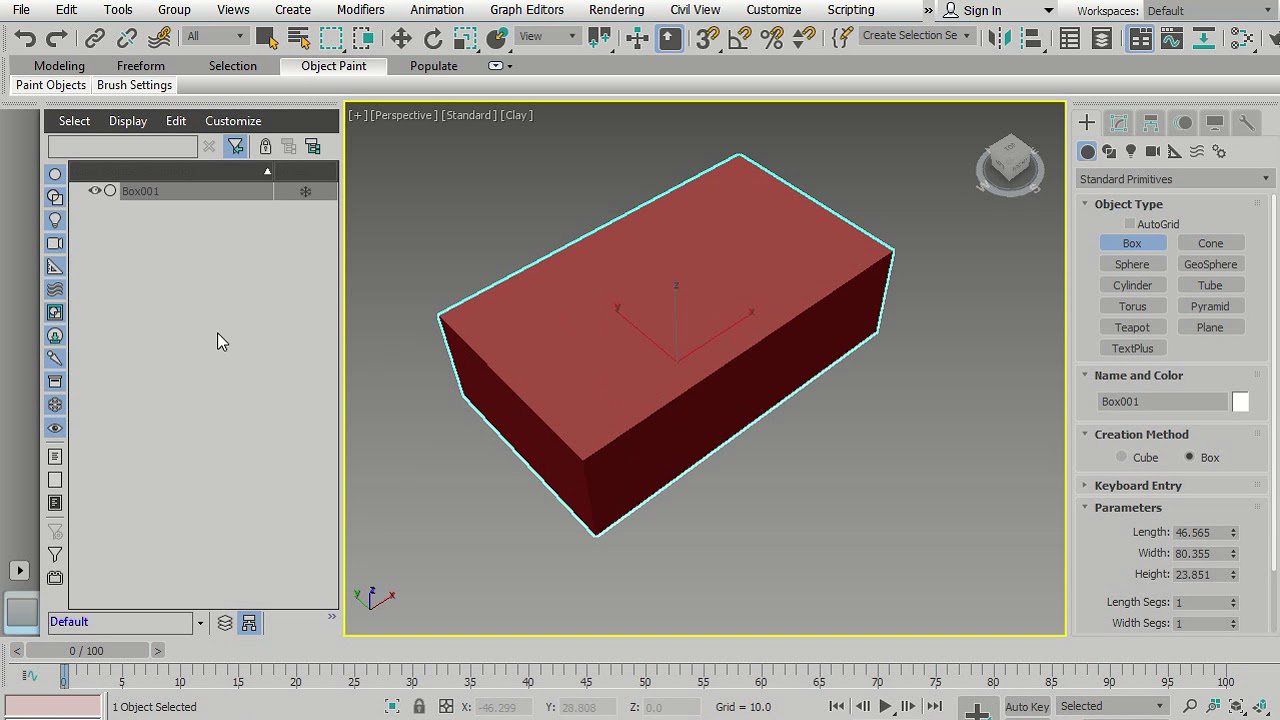
Task: Open the reference coordinate View dropdown
Action: tap(548, 36)
